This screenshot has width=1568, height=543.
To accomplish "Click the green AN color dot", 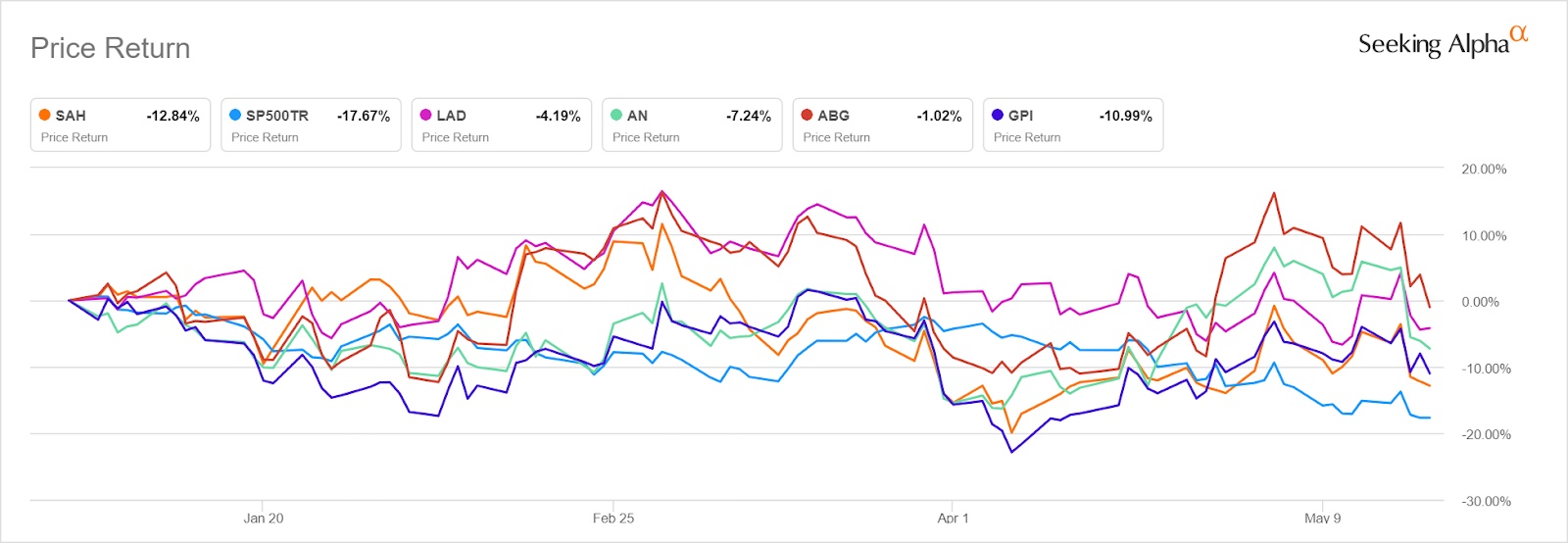I will pyautogui.click(x=616, y=115).
